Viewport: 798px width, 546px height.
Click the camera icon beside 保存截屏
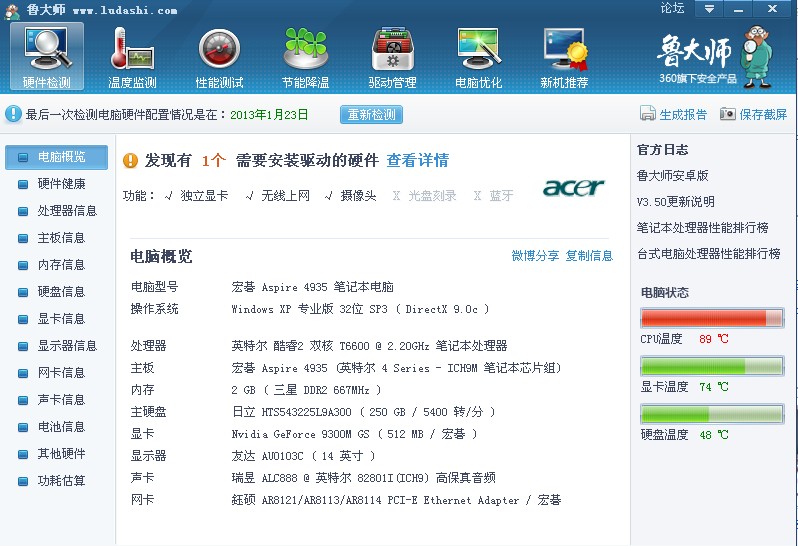coord(728,113)
